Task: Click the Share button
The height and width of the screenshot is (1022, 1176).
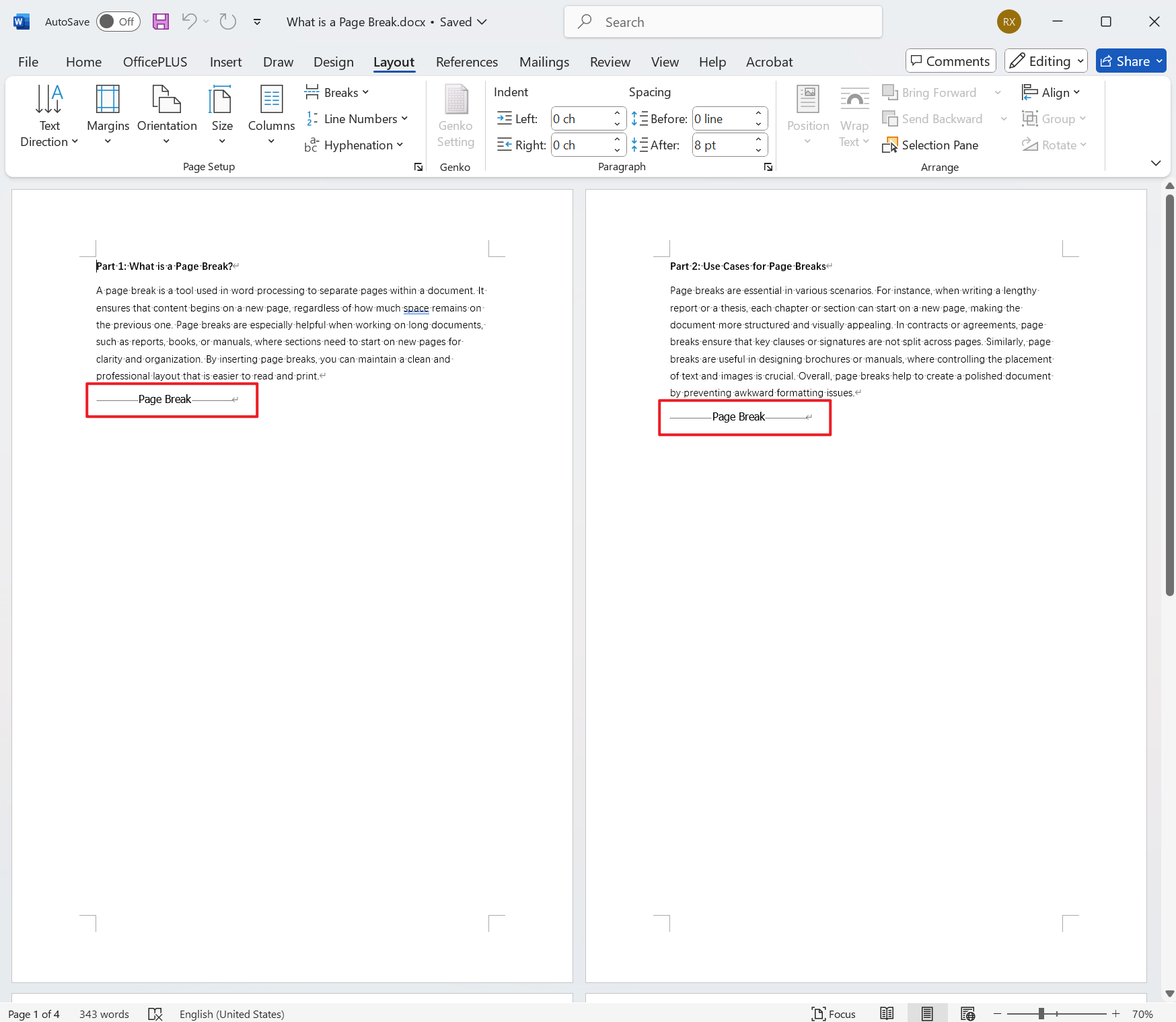Action: (1130, 61)
